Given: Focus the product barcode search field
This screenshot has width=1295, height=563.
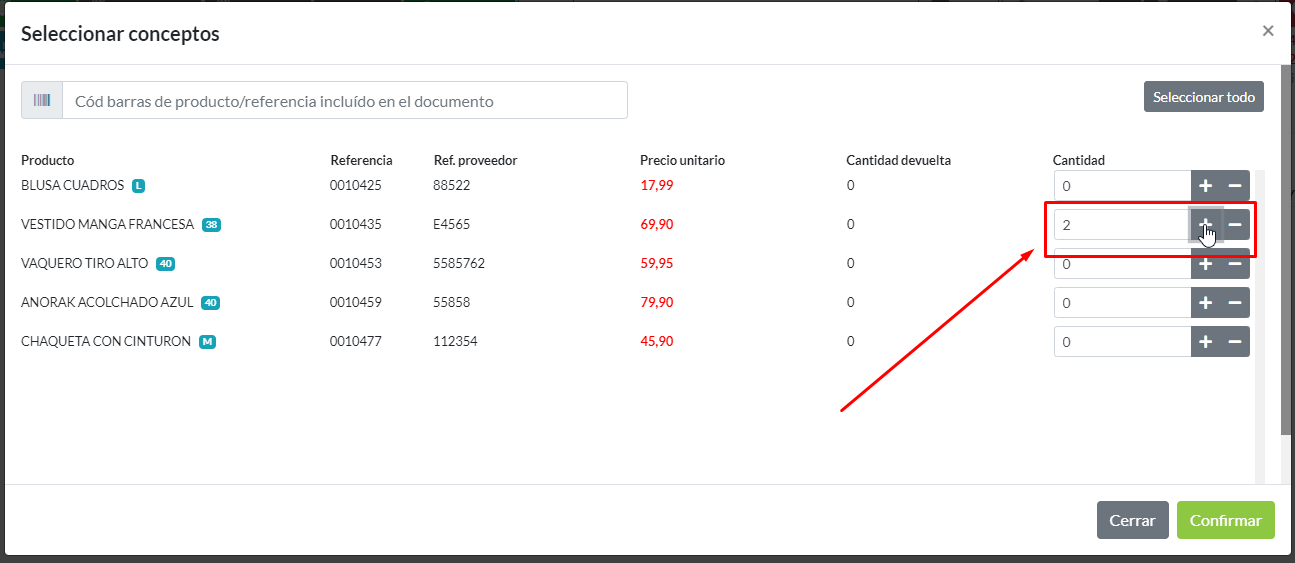Looking at the screenshot, I should coord(345,101).
